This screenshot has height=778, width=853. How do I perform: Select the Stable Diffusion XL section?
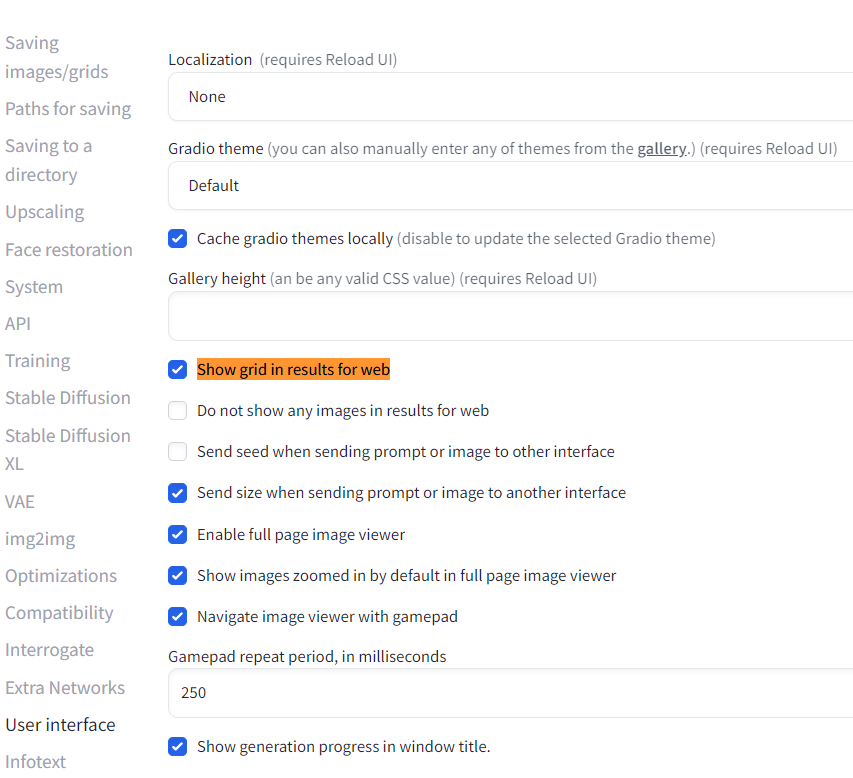[67, 450]
